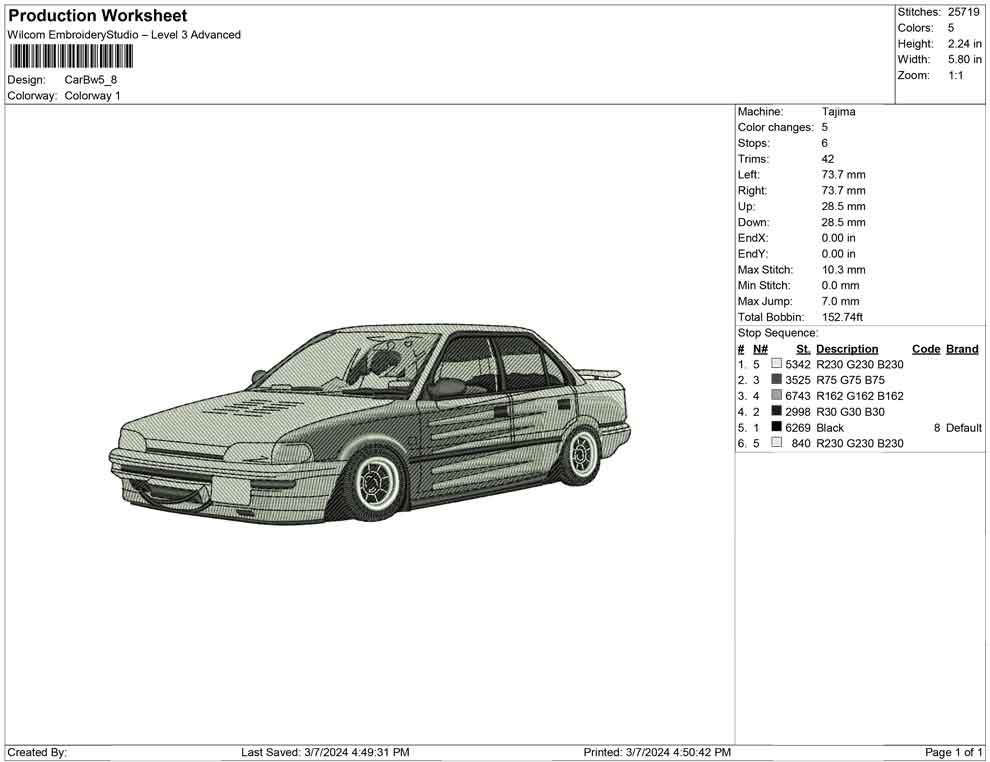990x762 pixels.
Task: Select the Default brand entry
Action: (963, 427)
